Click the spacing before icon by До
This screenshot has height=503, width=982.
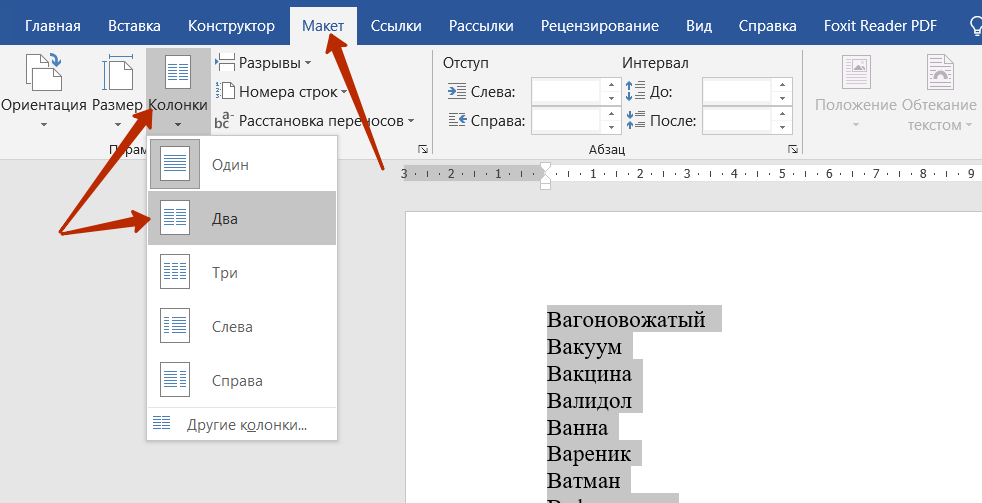(635, 91)
